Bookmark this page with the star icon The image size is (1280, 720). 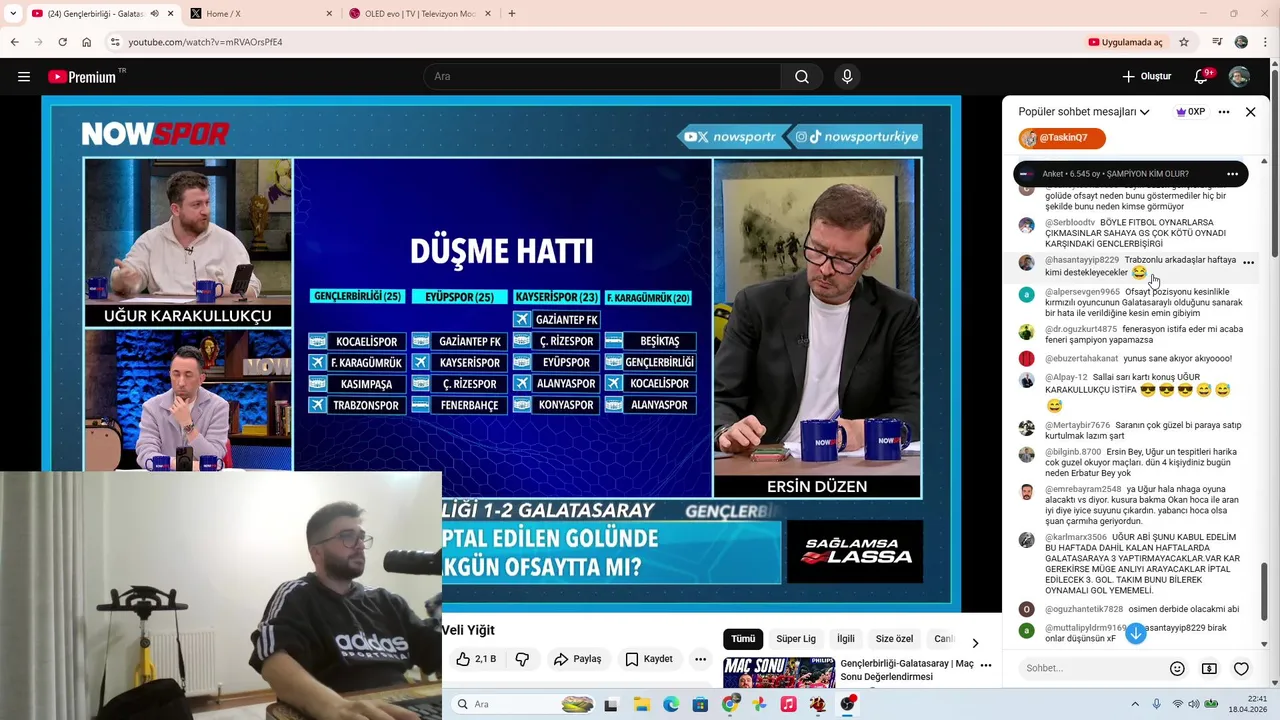coord(1184,42)
